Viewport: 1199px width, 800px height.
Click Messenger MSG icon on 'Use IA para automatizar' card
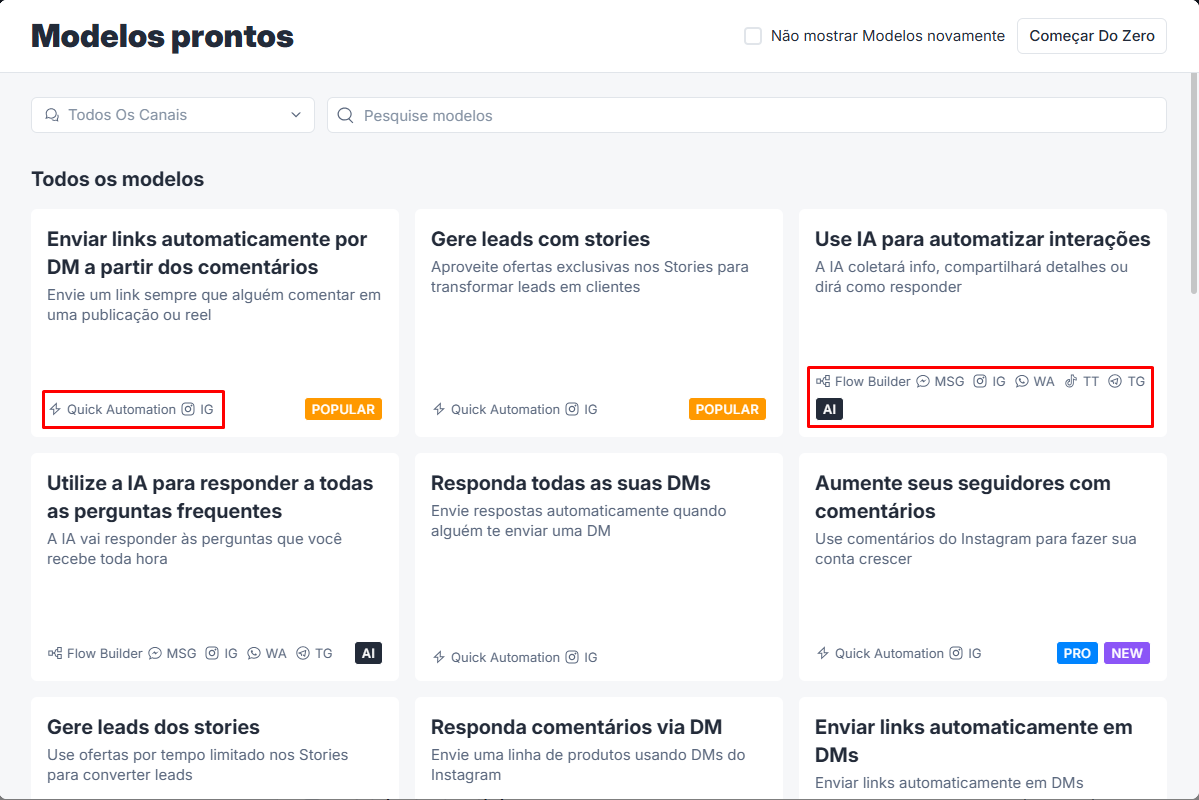pyautogui.click(x=923, y=381)
